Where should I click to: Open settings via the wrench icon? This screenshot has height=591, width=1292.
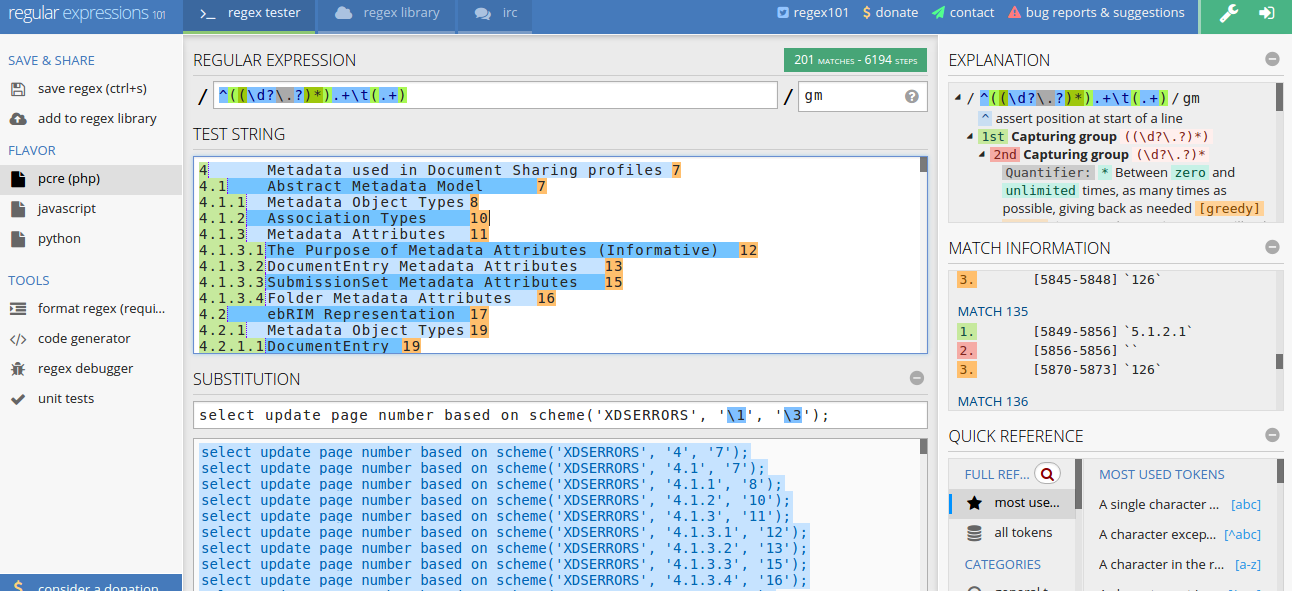coord(1229,14)
